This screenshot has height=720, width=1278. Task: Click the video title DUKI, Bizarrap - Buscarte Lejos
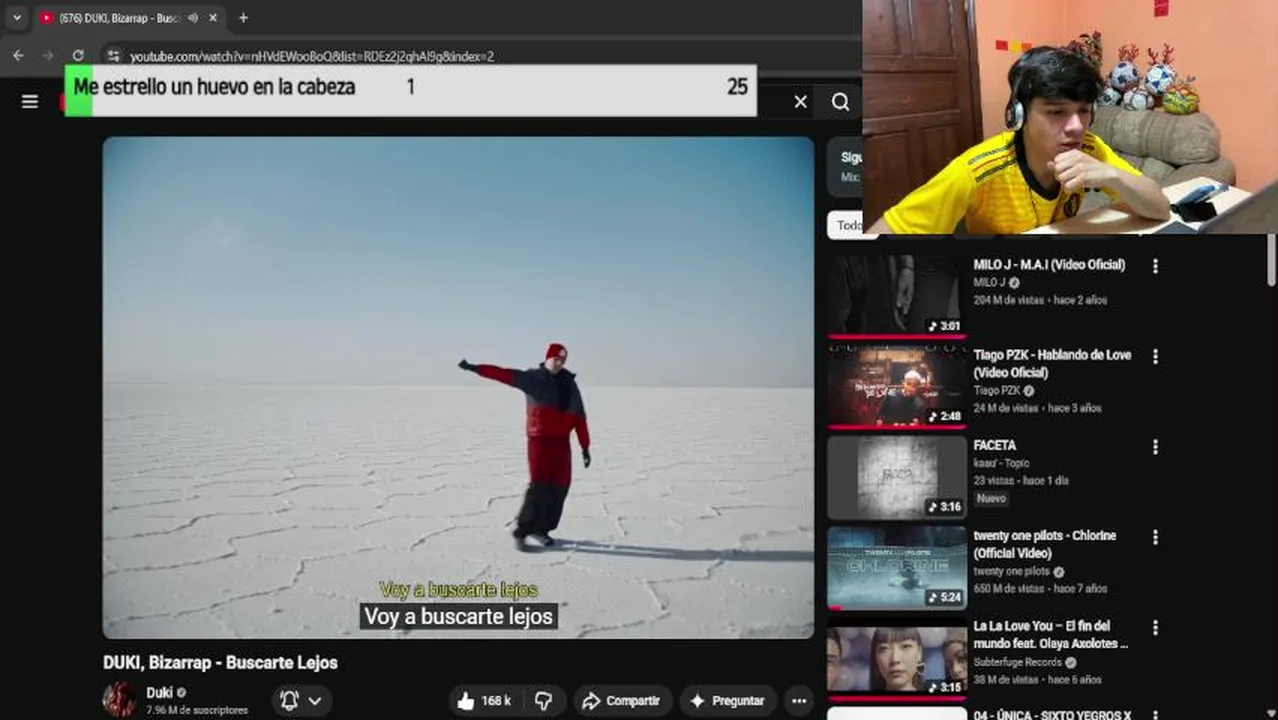220,662
